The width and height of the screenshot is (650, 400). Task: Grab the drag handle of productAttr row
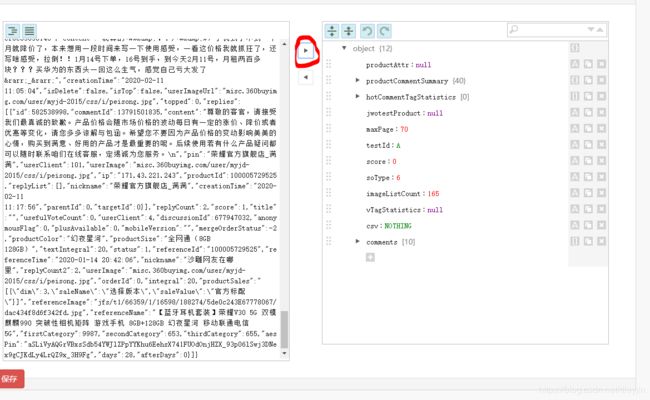point(329,64)
